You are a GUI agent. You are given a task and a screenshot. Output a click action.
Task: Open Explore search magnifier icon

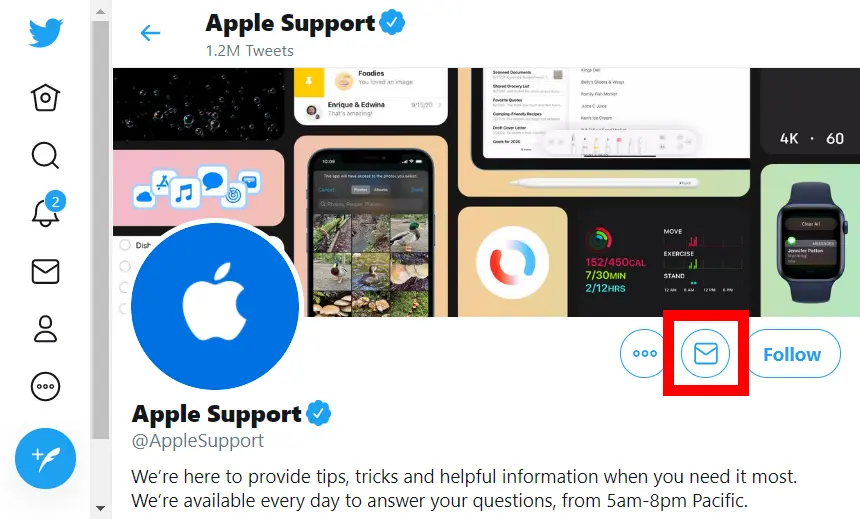point(46,155)
